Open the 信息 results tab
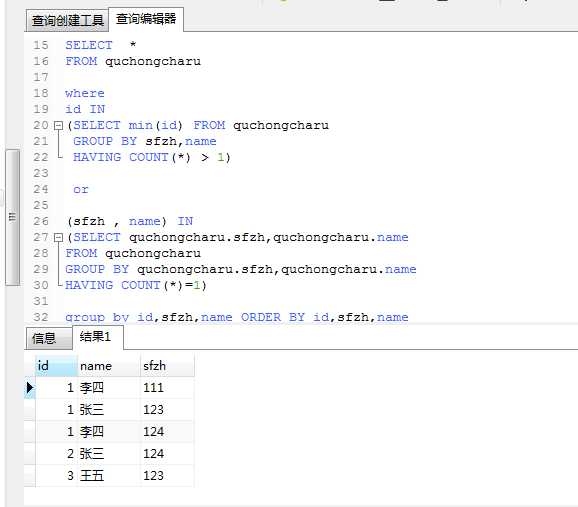 [49, 338]
